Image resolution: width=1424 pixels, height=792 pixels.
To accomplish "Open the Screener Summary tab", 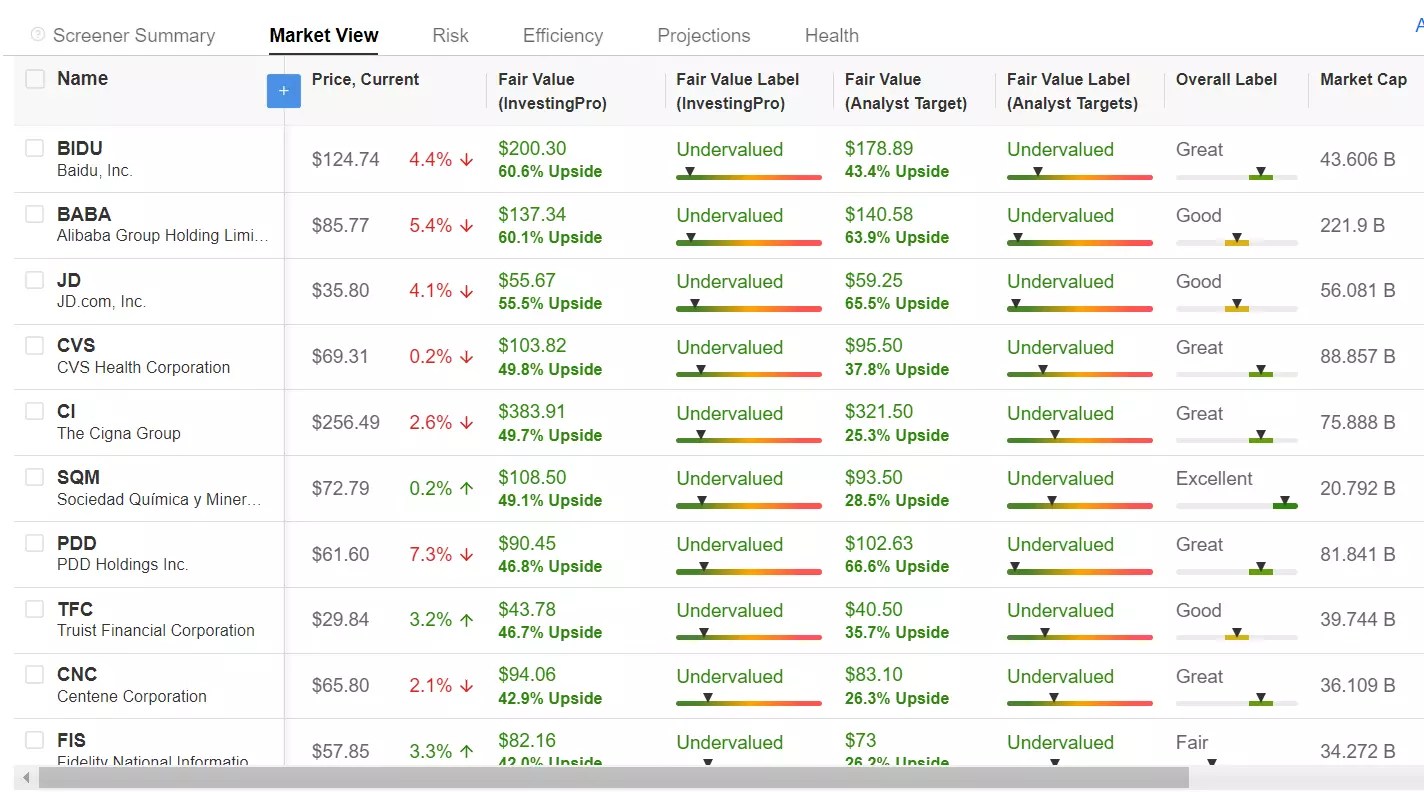I will tap(133, 35).
